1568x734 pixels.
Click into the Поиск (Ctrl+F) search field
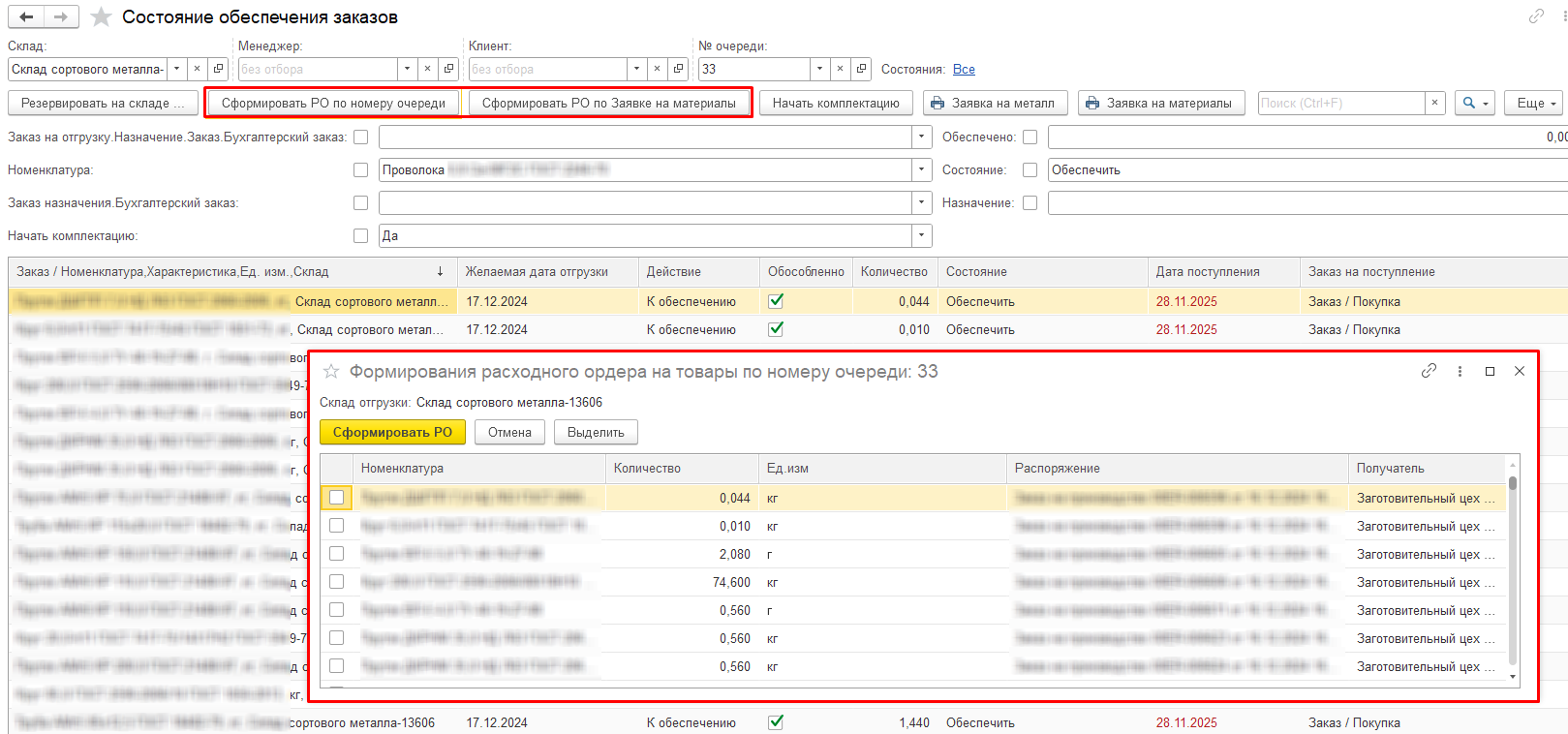click(1340, 103)
